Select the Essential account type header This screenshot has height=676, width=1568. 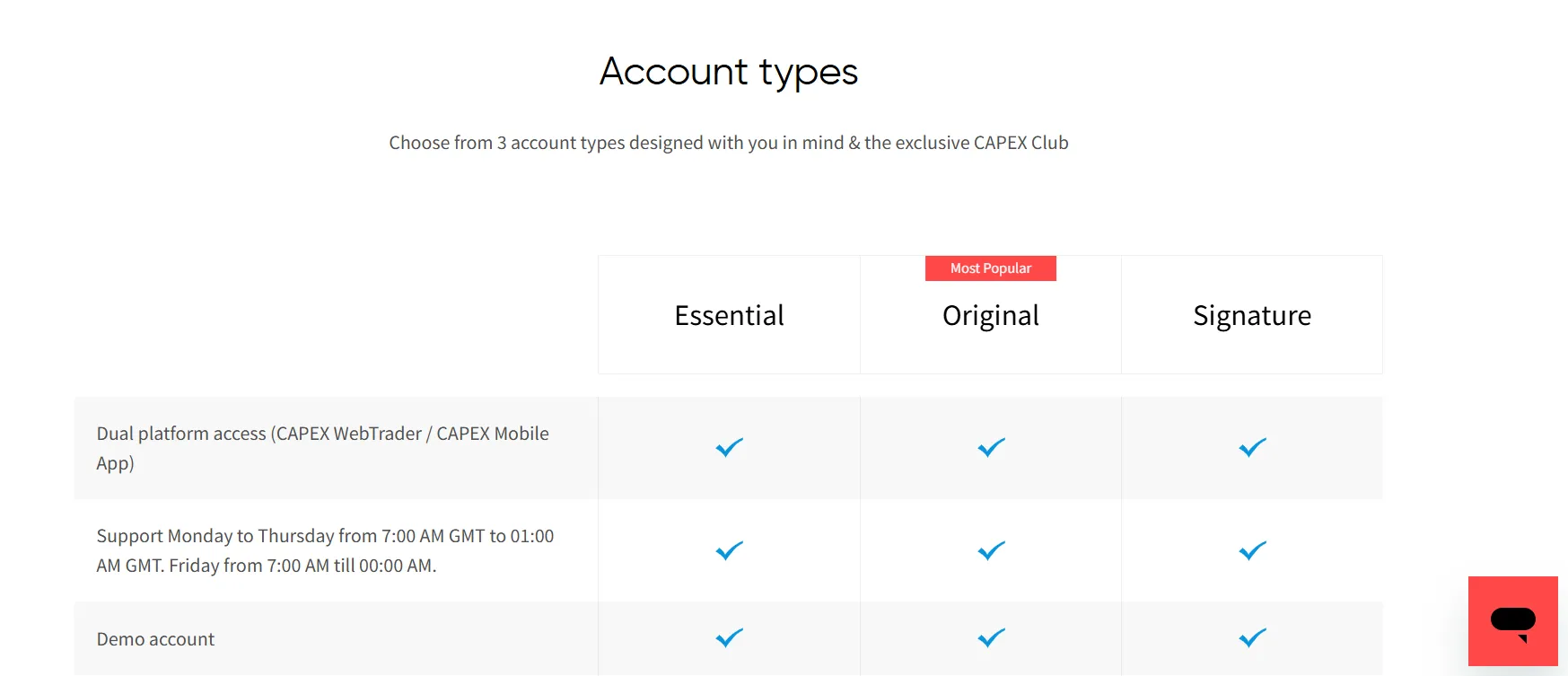[x=729, y=315]
